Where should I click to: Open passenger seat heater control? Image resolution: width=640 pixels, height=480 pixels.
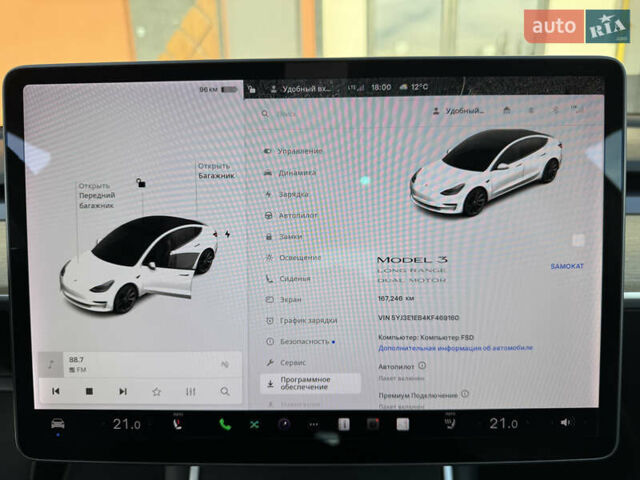click(x=451, y=423)
